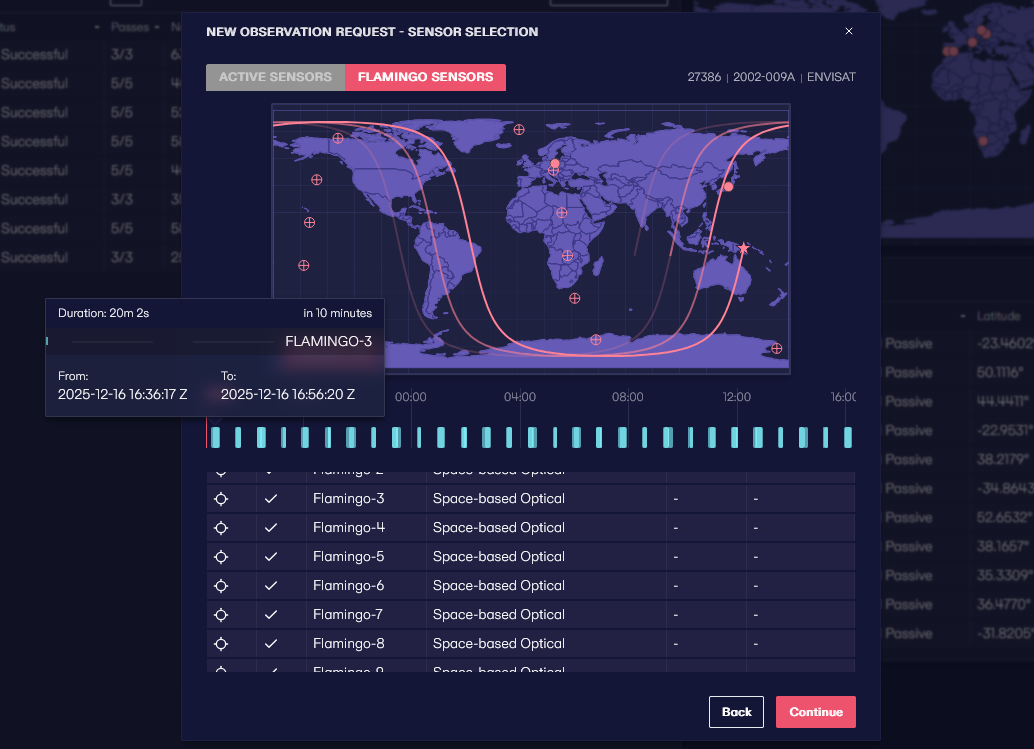Toggle the checkmark for Flamingo-6

pyautogui.click(x=270, y=586)
